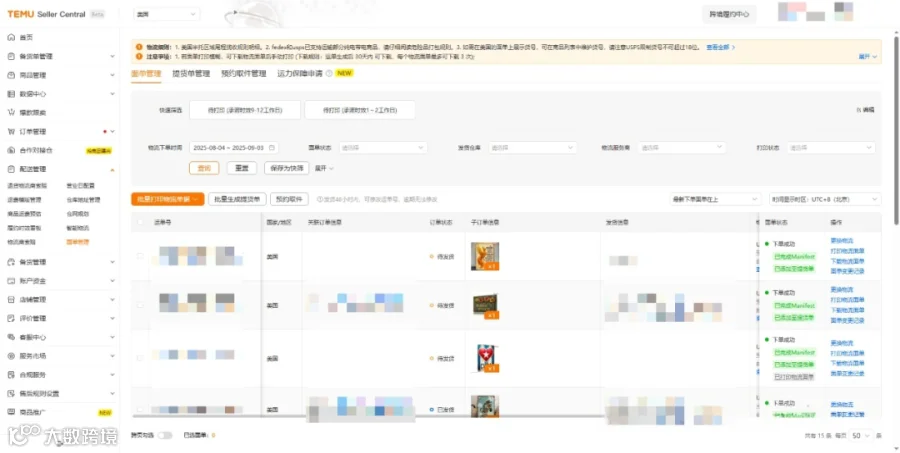
Task: Collapse the 配送管理 sidebar section arrow
Action: [x=112, y=169]
